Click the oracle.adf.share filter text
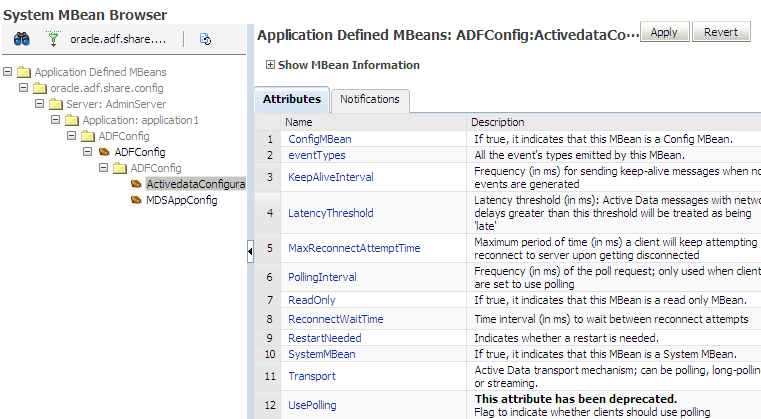This screenshot has height=419, width=761. pos(118,39)
